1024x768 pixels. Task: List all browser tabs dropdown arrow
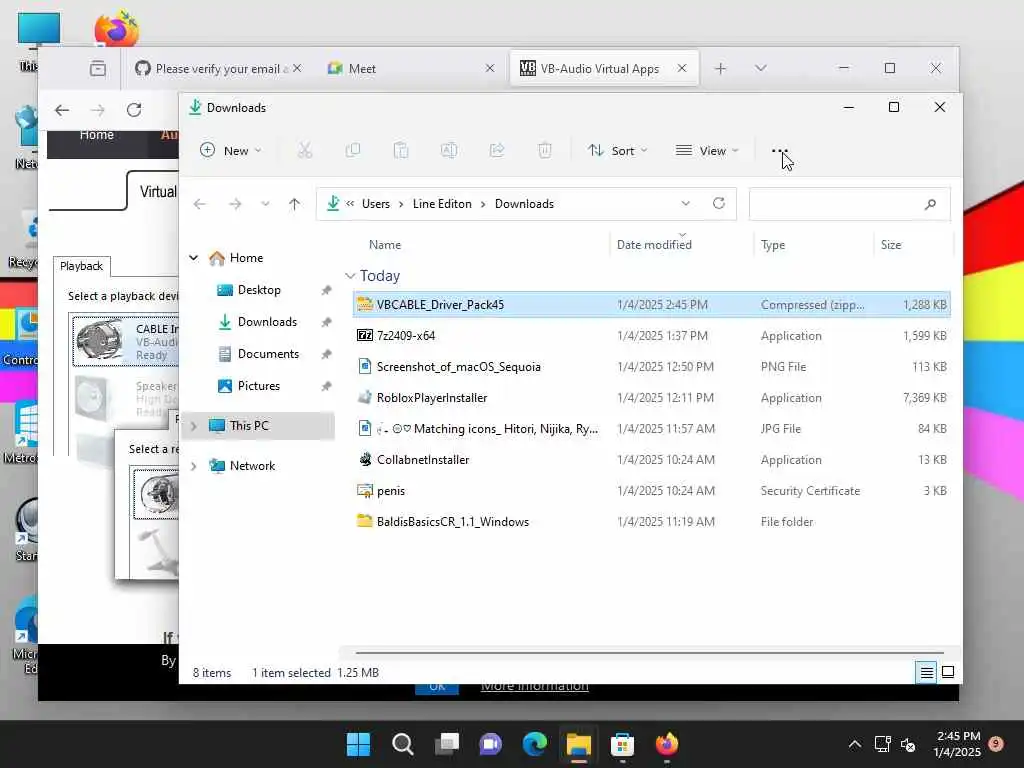(761, 68)
